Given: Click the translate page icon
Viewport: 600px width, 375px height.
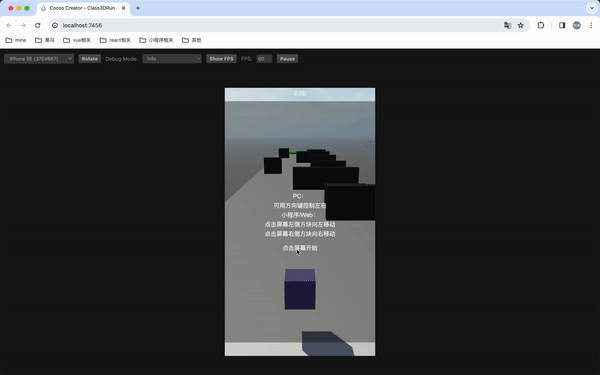Looking at the screenshot, I should [507, 25].
